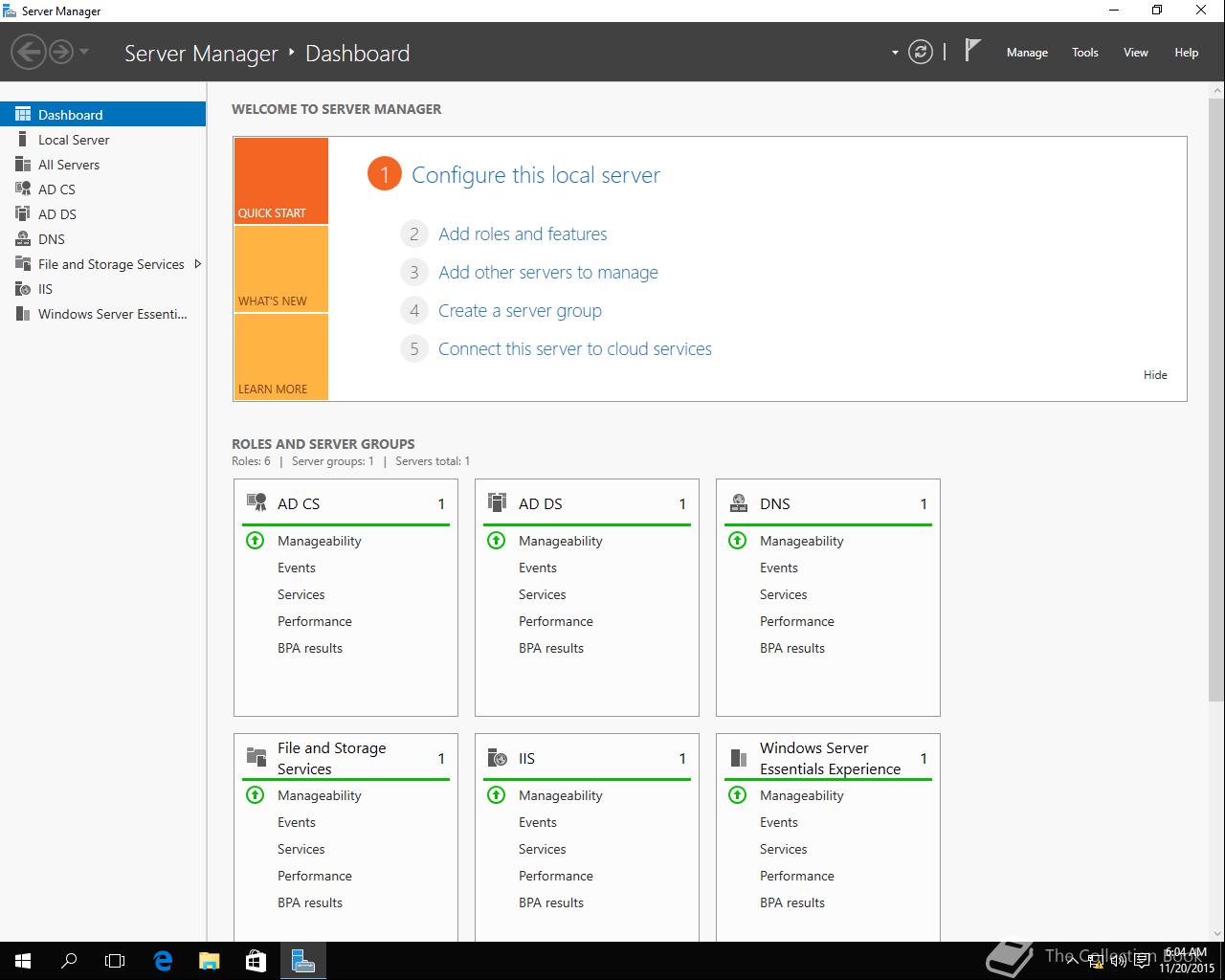Open Task View on the taskbar
The height and width of the screenshot is (980, 1225).
[115, 961]
